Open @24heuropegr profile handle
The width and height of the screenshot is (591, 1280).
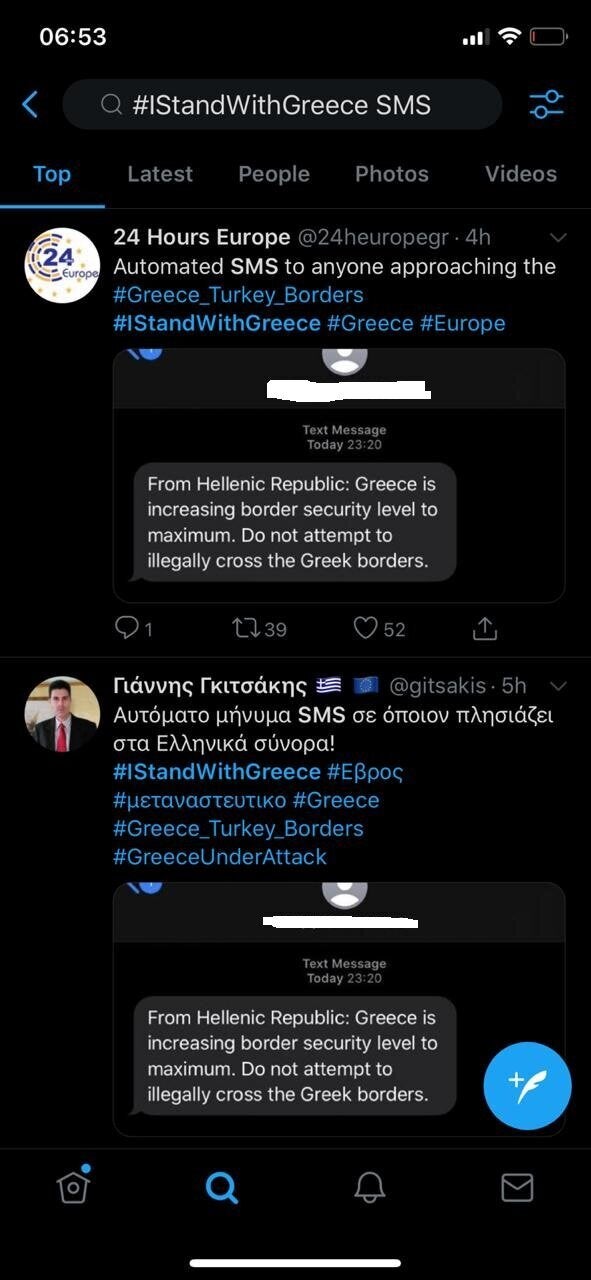click(x=390, y=238)
